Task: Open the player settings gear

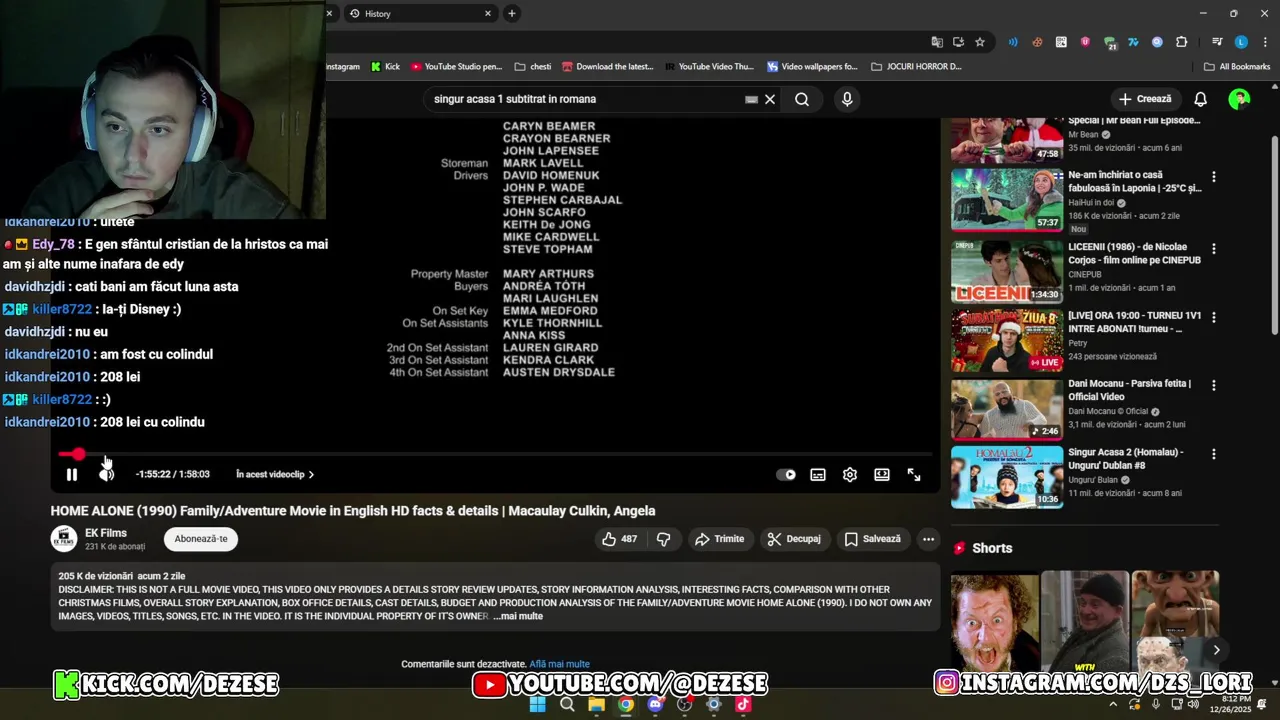Action: (850, 475)
